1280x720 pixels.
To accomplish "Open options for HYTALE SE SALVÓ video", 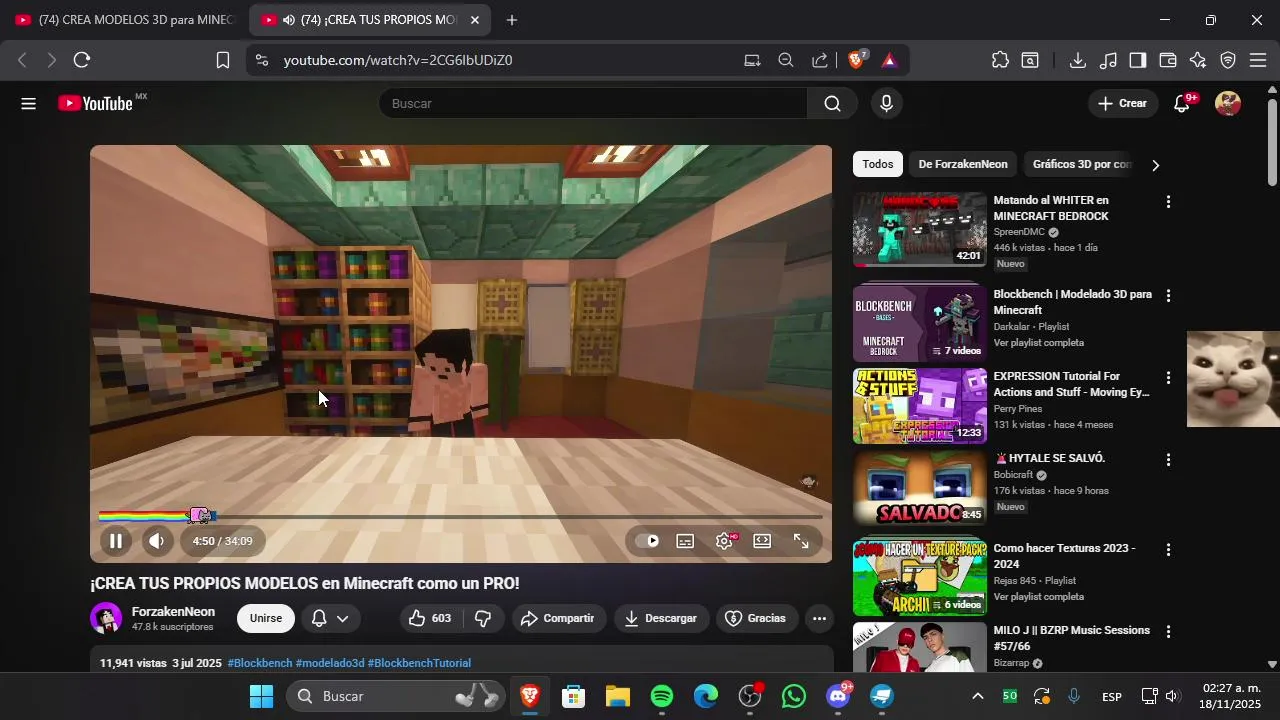I will tap(1168, 460).
